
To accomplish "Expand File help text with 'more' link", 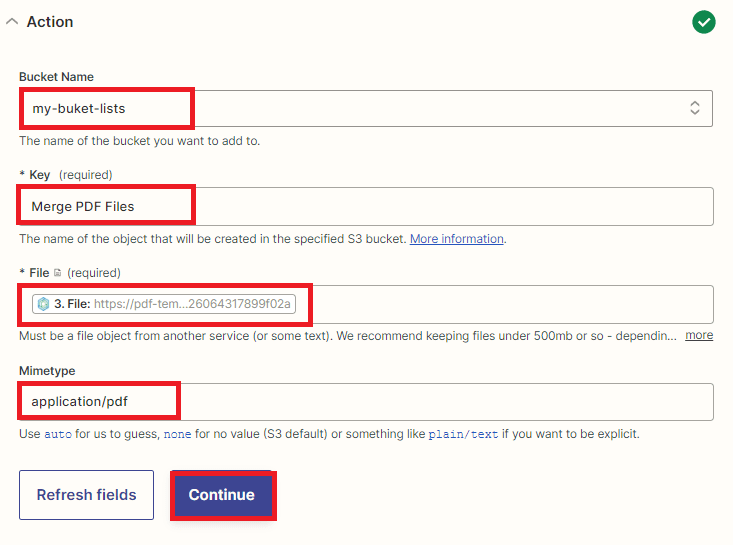I will click(699, 335).
